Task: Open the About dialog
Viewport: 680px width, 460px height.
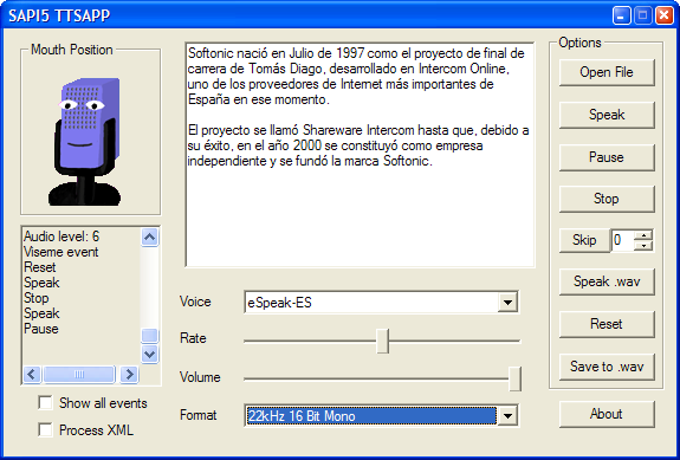Action: coord(606,414)
